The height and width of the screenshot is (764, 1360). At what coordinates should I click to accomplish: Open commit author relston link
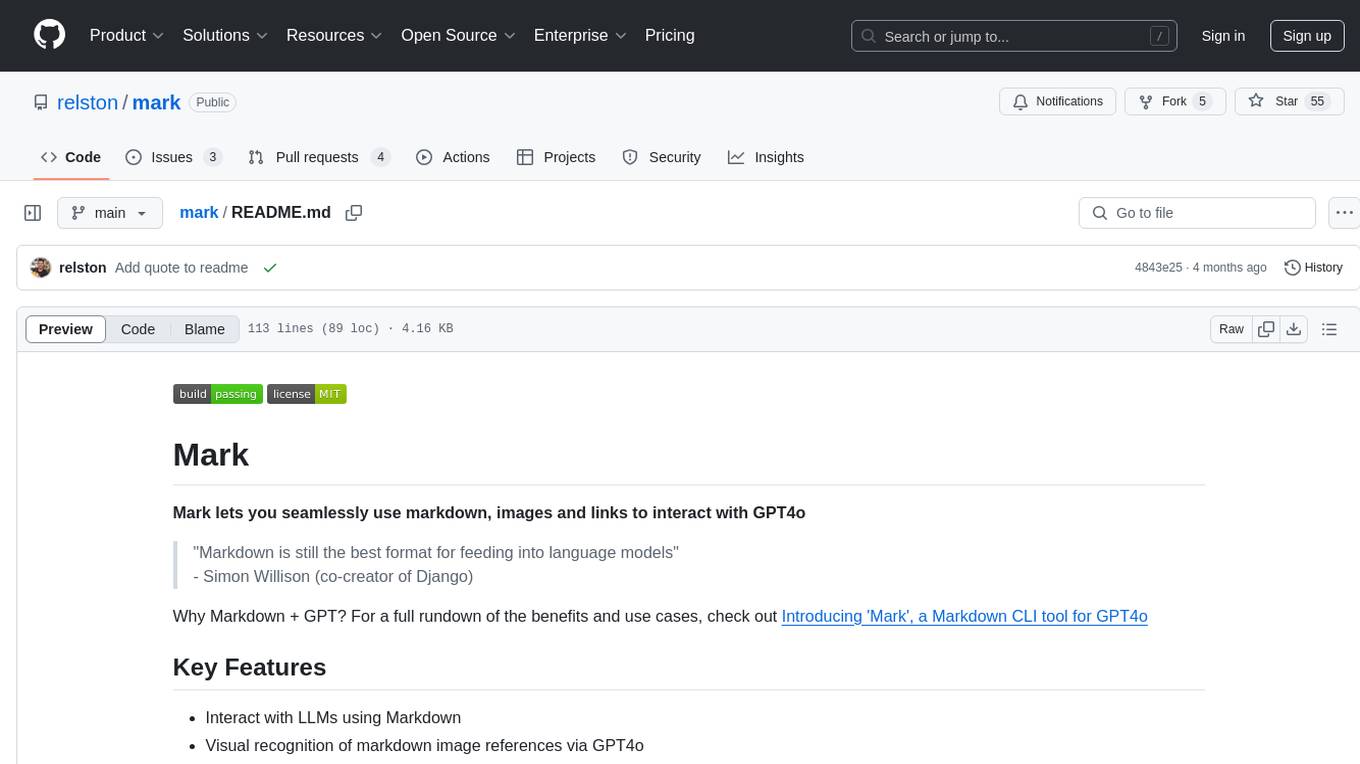click(83, 268)
